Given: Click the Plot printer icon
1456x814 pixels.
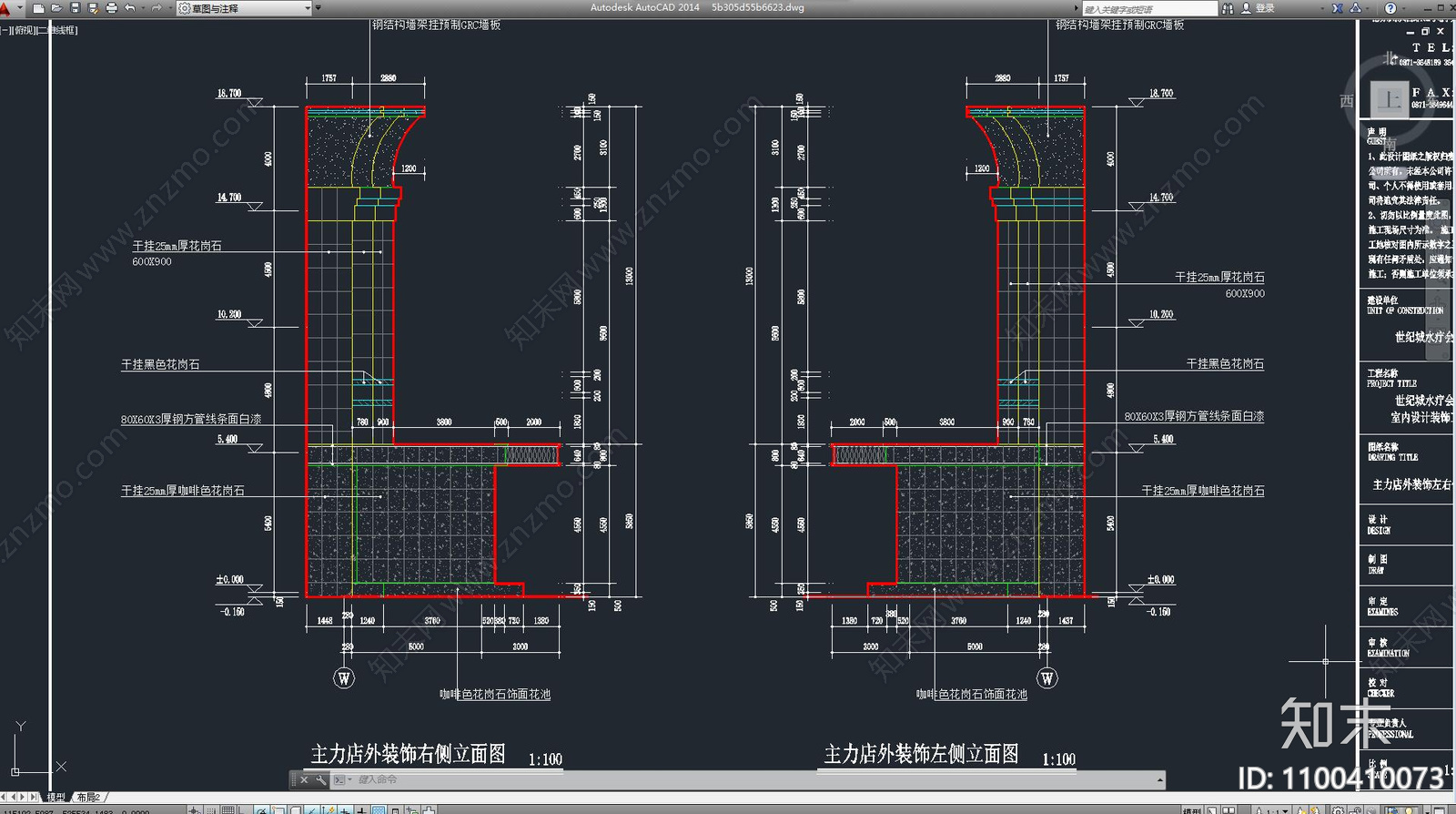Looking at the screenshot, I should click(111, 8).
